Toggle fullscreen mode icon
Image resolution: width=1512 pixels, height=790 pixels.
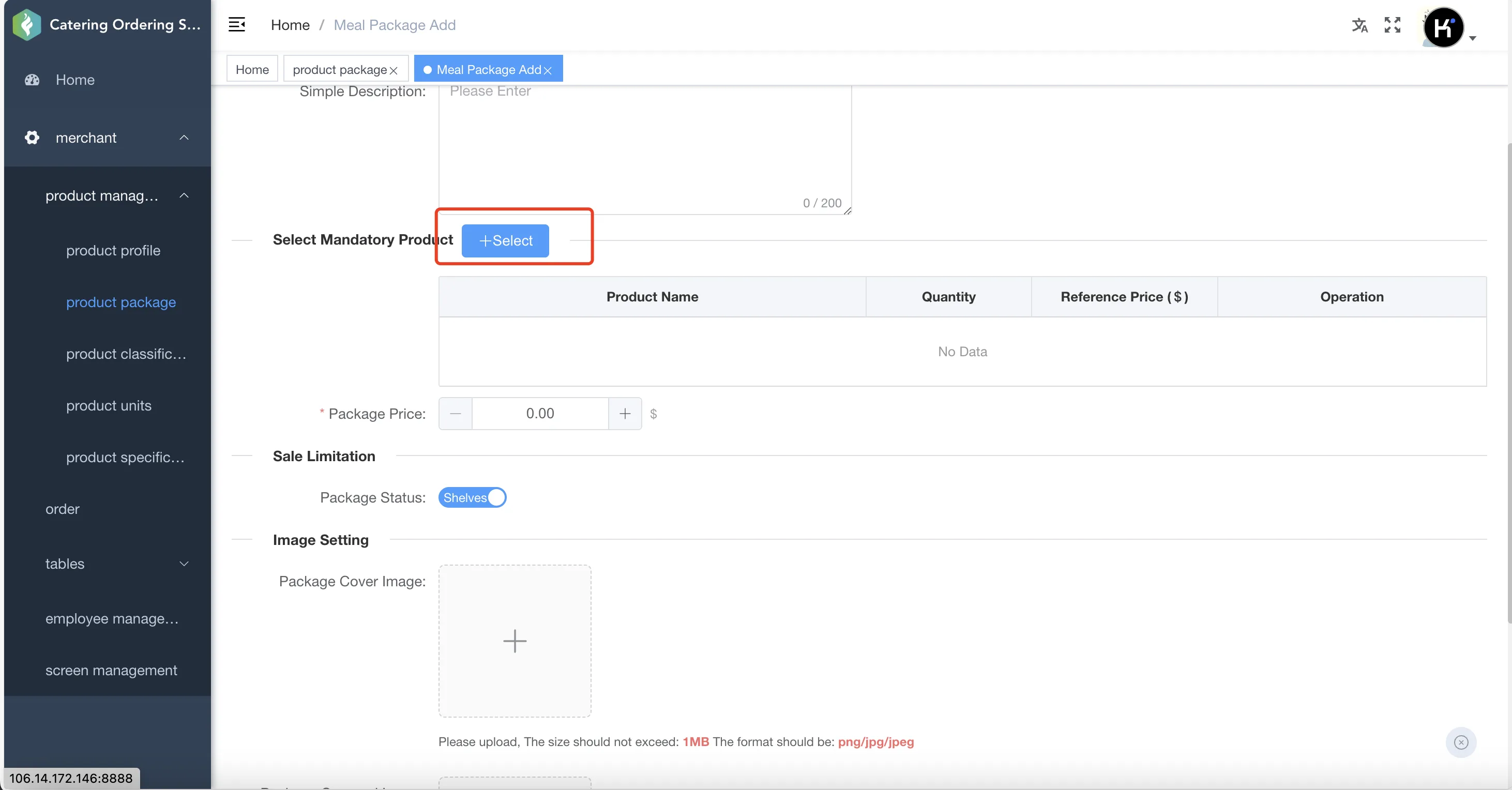coord(1392,25)
